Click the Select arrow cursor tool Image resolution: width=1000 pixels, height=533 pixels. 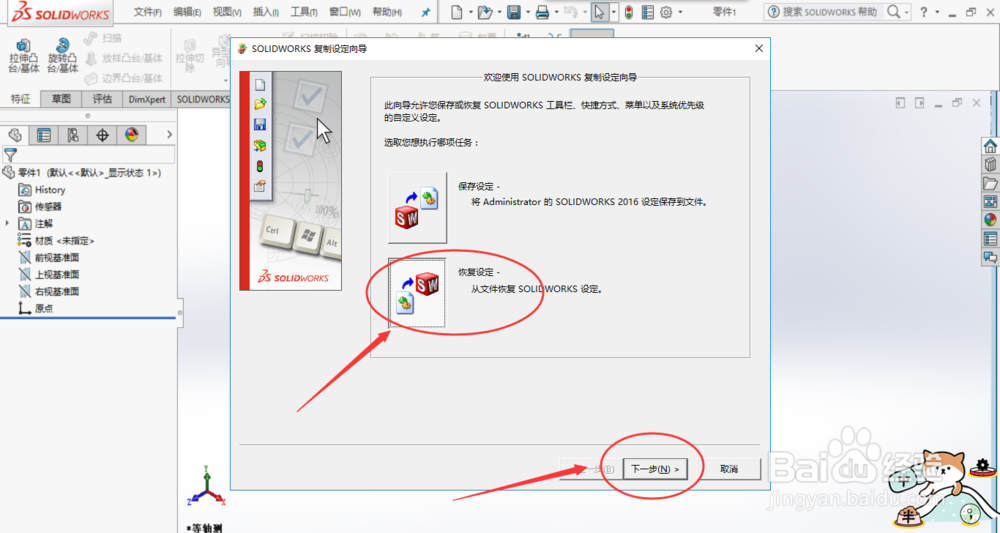(x=599, y=12)
